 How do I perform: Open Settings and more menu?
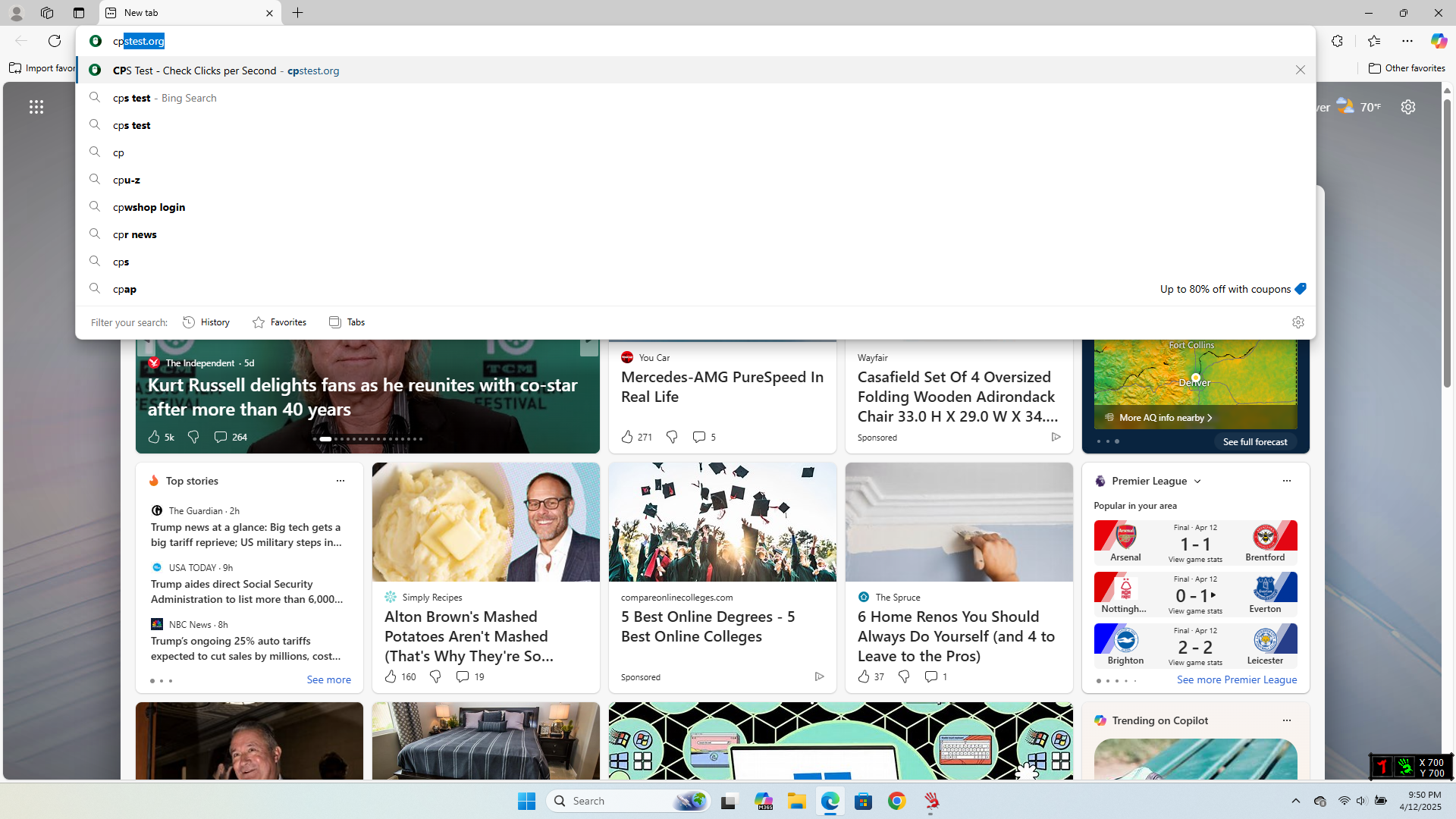click(1407, 41)
